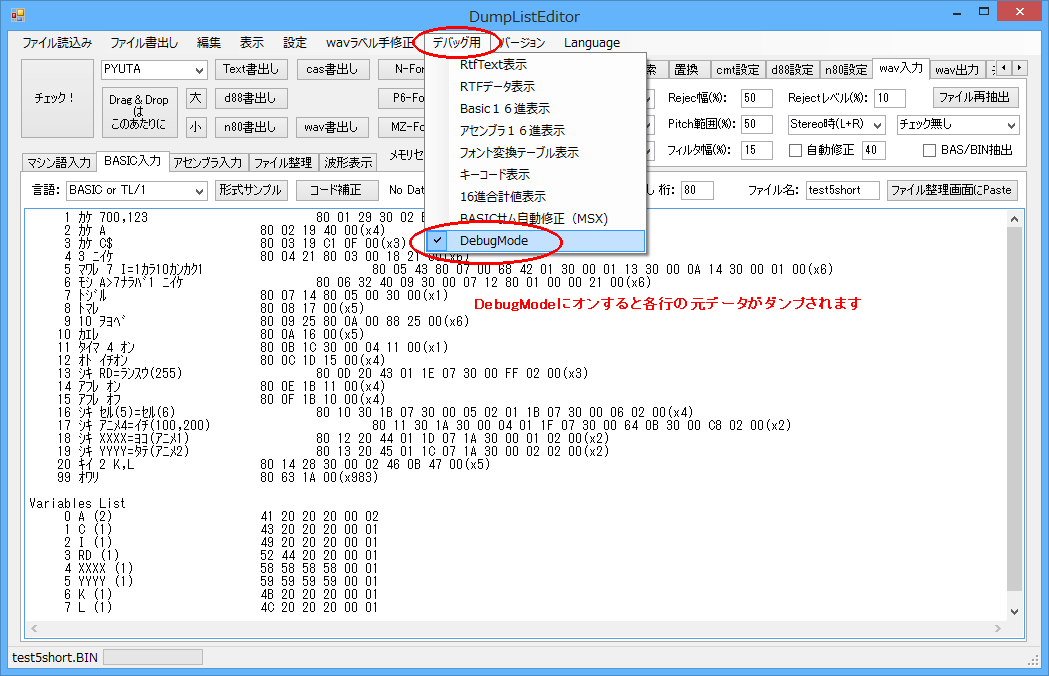
Task: Click the horizontal scrollbar right arrow
Action: 997,628
